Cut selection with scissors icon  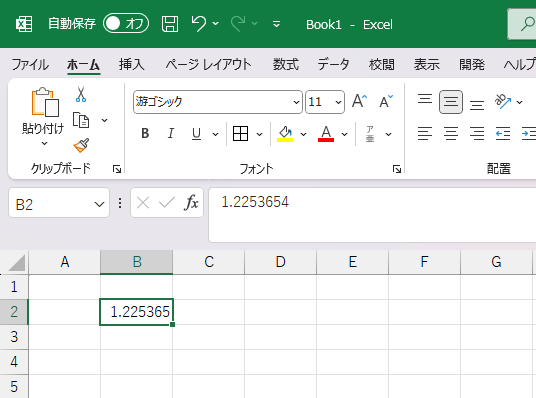pyautogui.click(x=81, y=94)
